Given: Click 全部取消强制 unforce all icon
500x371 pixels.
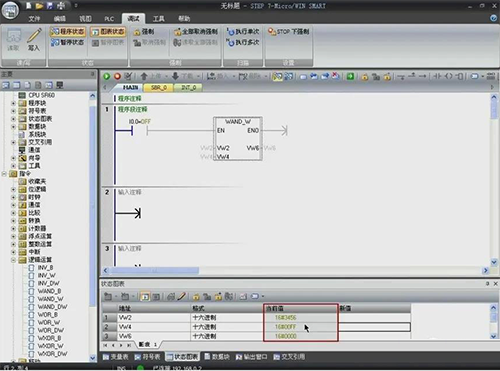Looking at the screenshot, I should 177,32.
